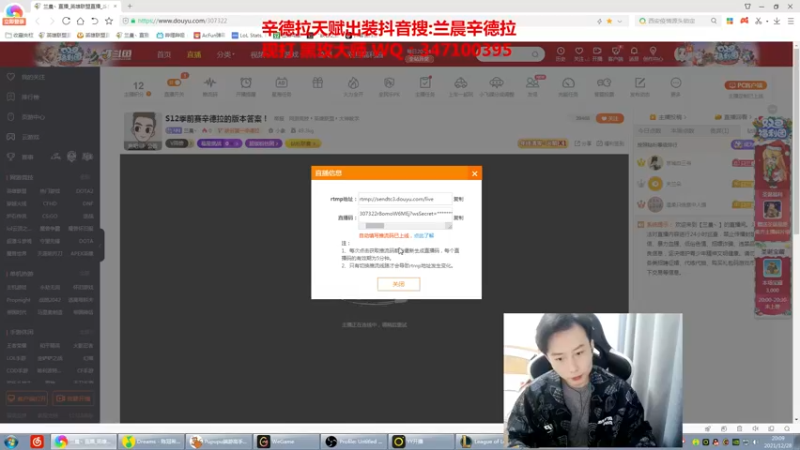This screenshot has width=800, height=450.
Task: Click the stream key horizontal scrollbar thumb
Action: [374, 226]
